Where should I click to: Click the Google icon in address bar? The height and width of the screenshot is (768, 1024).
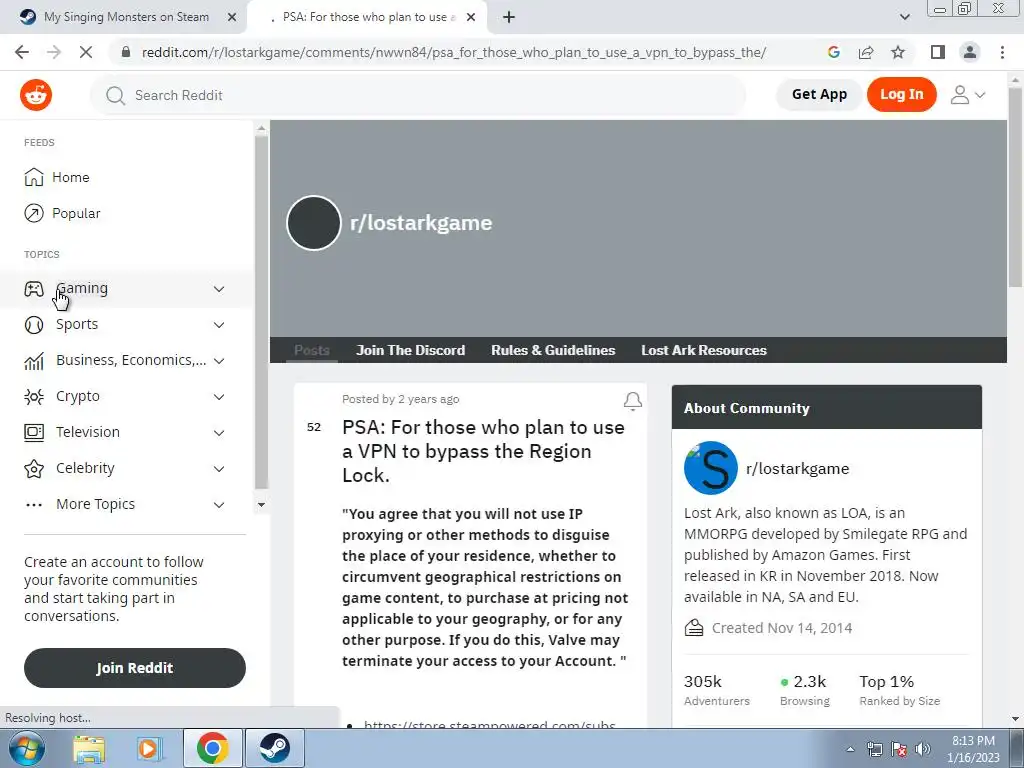(833, 52)
